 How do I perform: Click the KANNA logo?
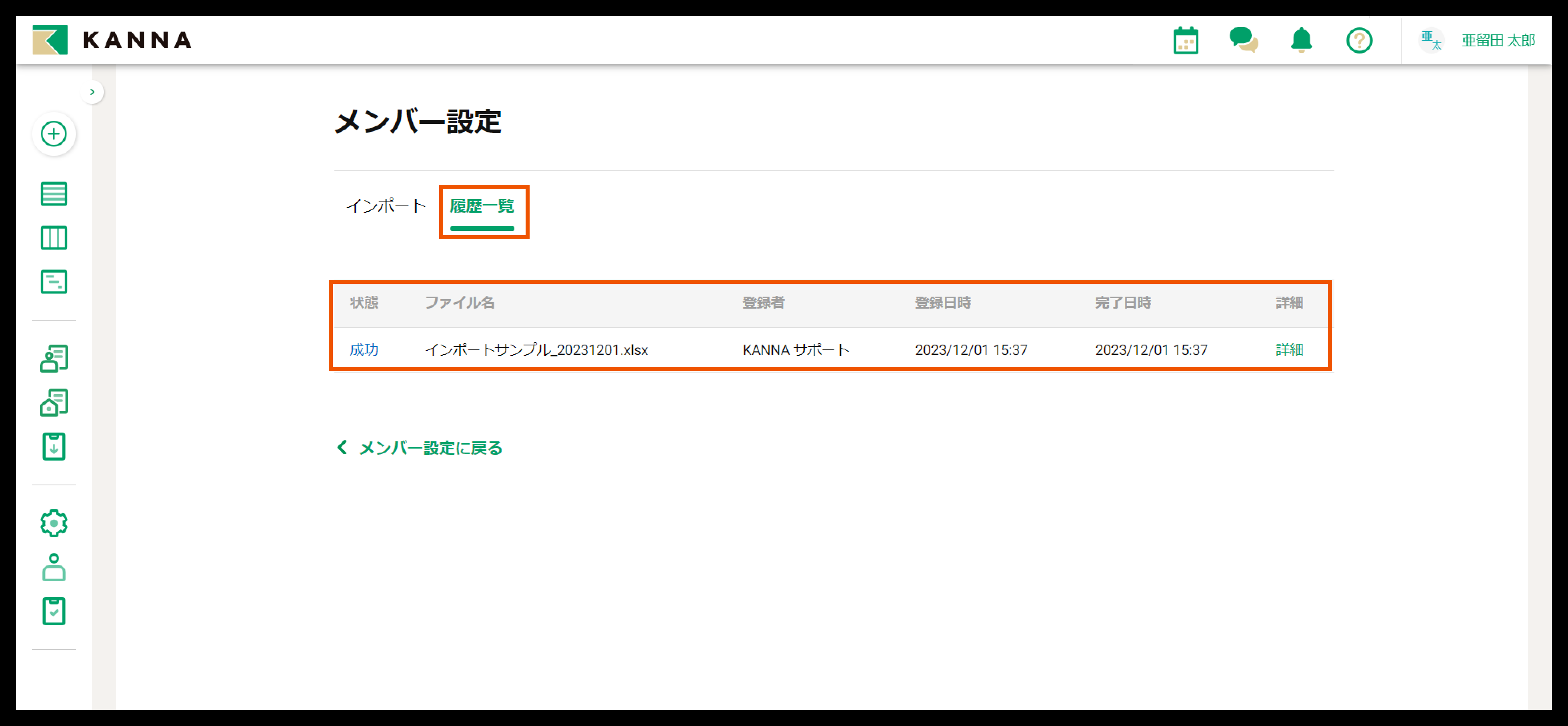[x=112, y=40]
